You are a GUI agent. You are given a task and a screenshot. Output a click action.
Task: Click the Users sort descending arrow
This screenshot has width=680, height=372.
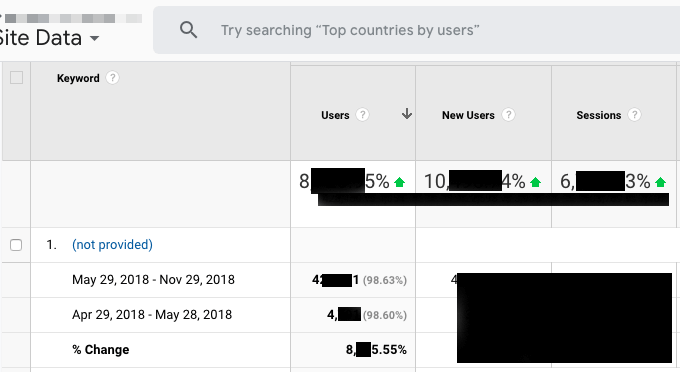coord(406,114)
